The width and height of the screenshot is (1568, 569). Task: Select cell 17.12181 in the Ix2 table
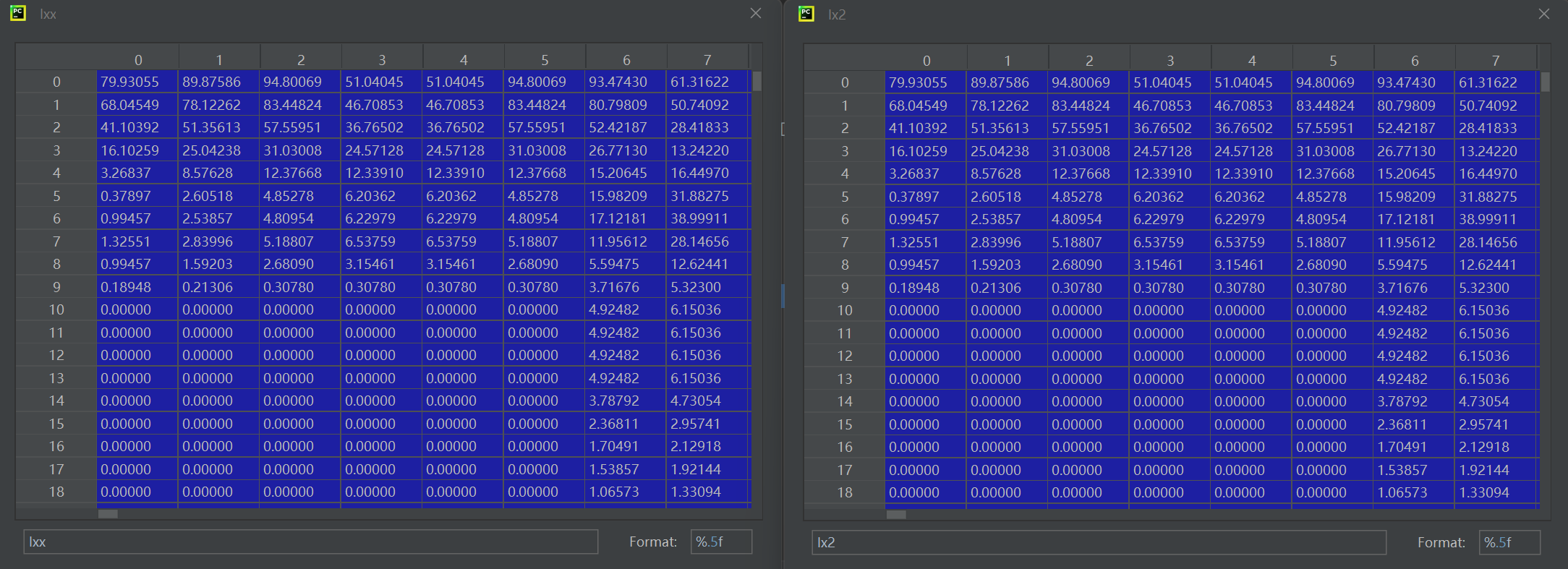(x=1414, y=219)
